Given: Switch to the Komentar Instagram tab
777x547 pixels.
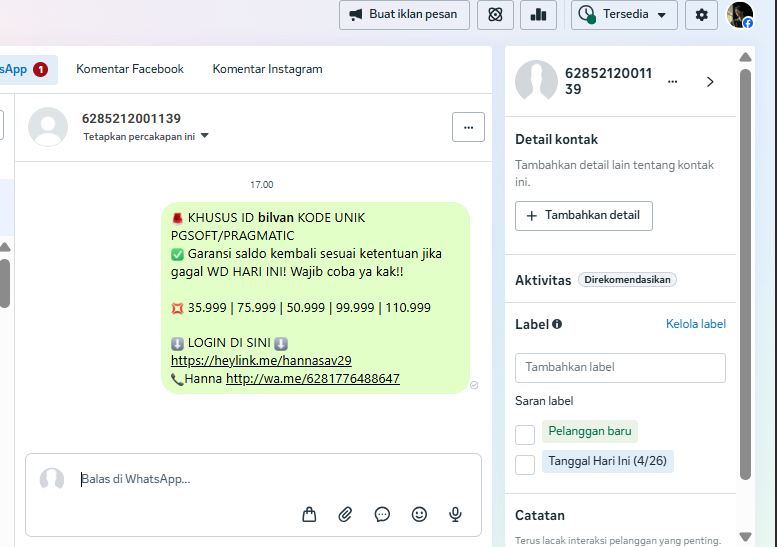Looking at the screenshot, I should click(268, 69).
